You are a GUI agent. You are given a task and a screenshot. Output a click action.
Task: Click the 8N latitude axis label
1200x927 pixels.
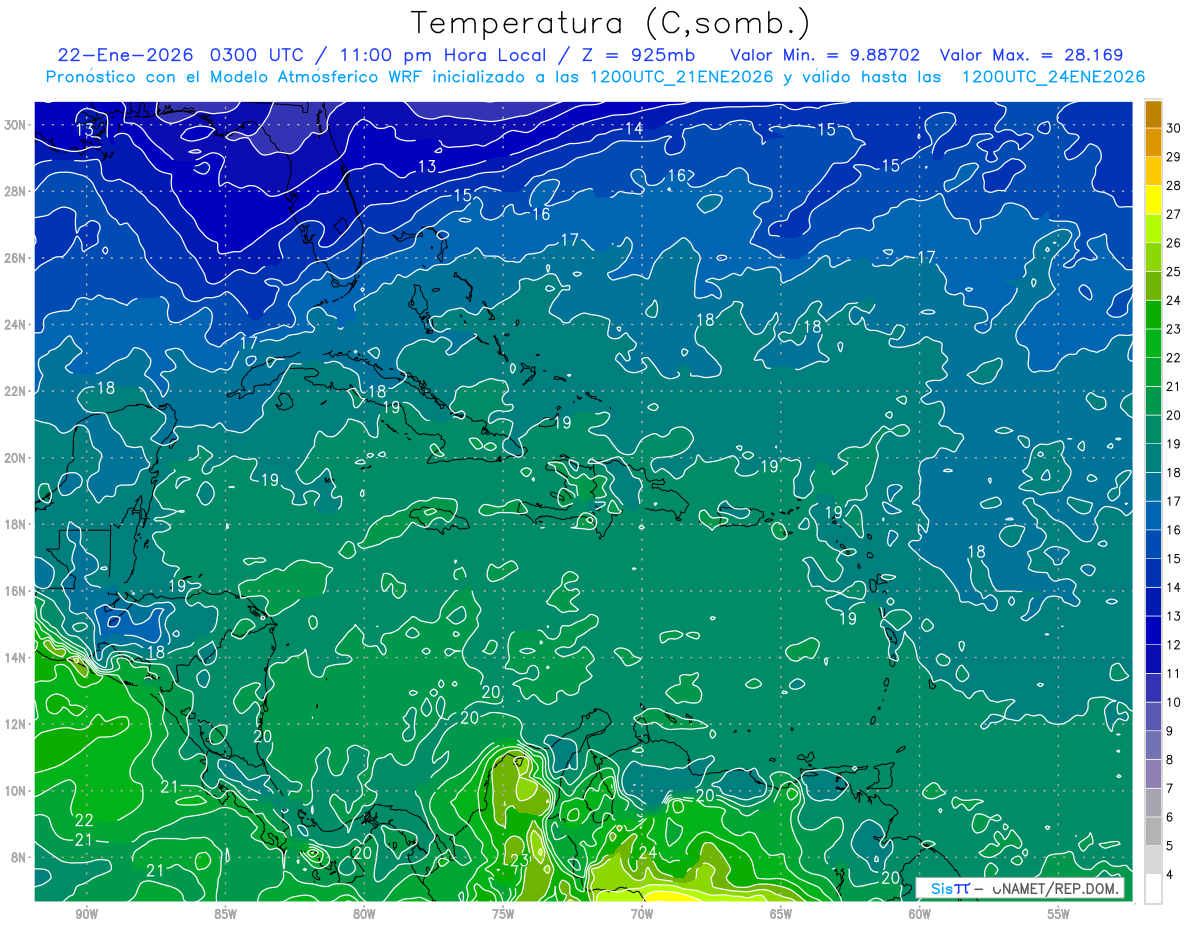tap(20, 857)
